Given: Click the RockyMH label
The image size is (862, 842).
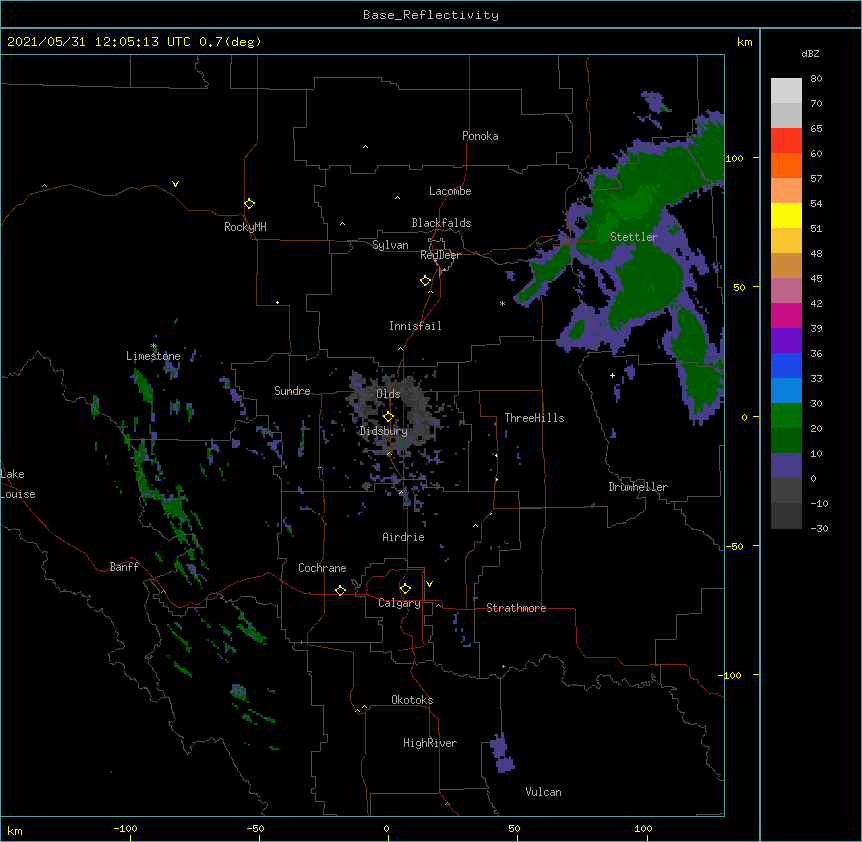Looking at the screenshot, I should point(245,227).
